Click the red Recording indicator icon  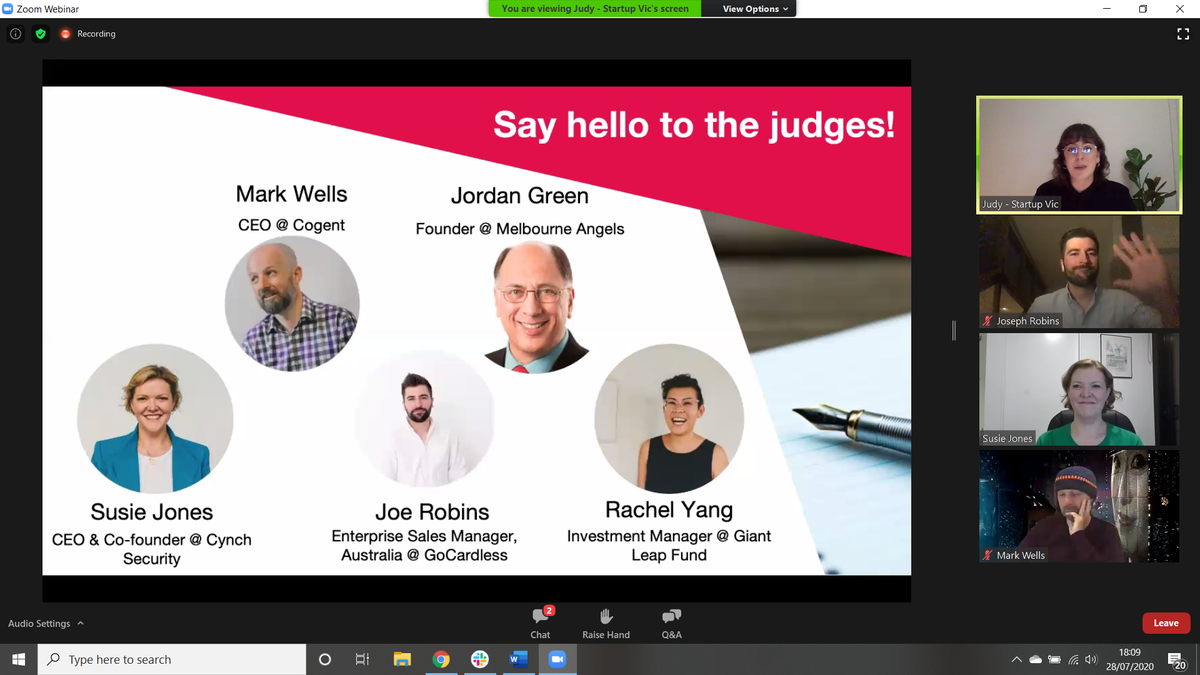point(66,33)
